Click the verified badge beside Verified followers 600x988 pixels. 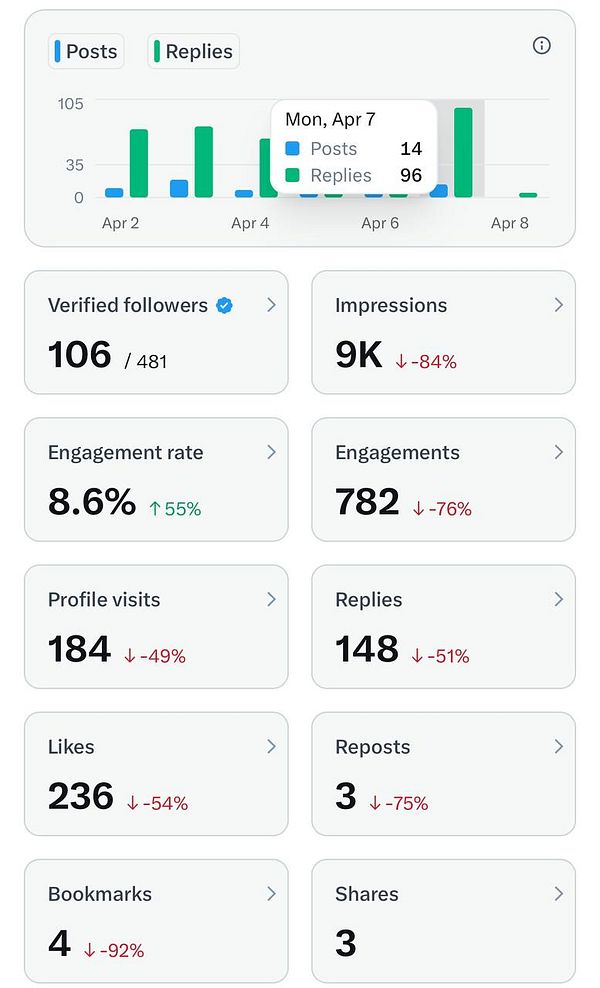(x=225, y=306)
